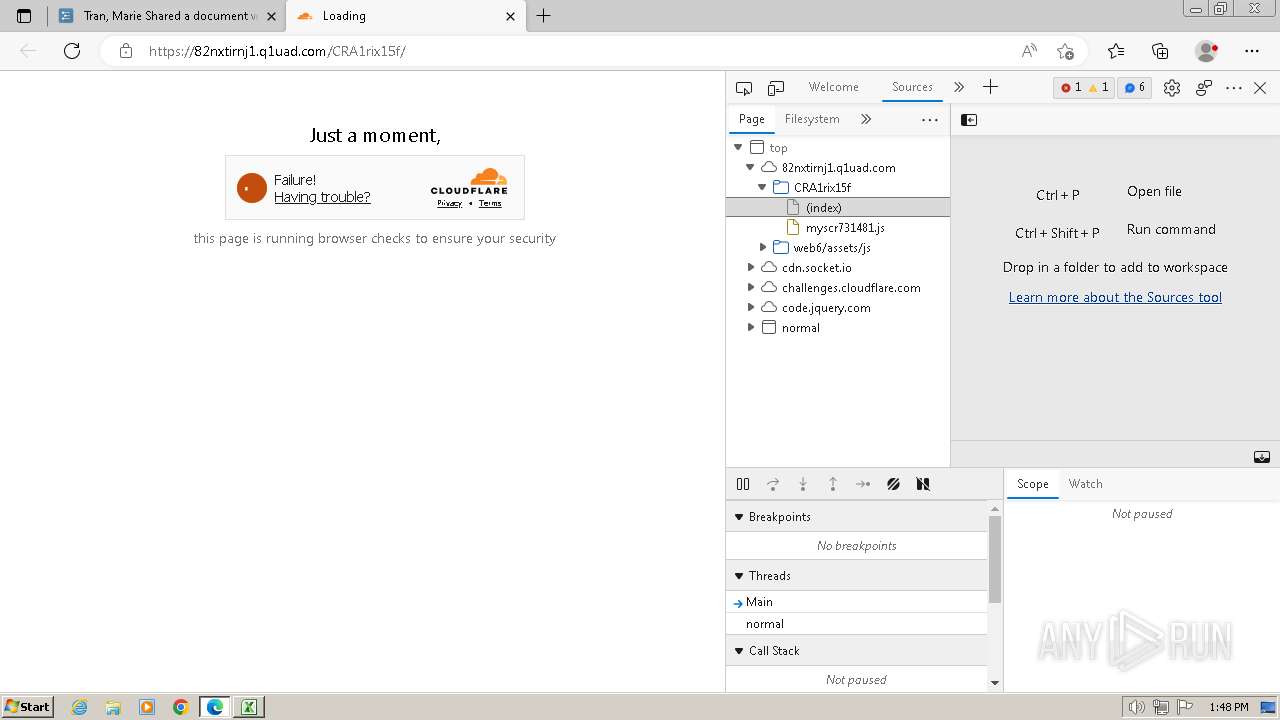Show more navigator tabs chevron

coord(866,119)
